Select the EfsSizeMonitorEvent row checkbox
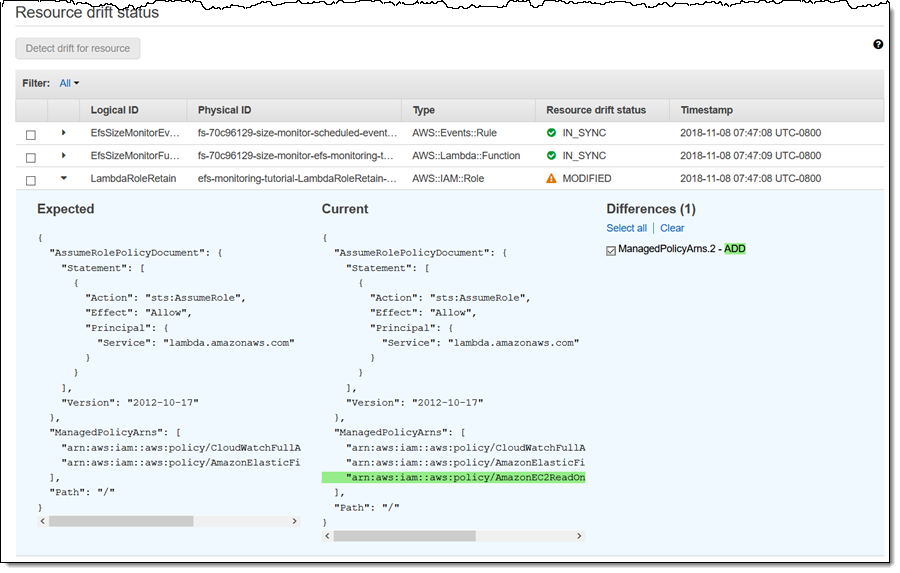Screen dimensions: 900x573 click(30, 134)
